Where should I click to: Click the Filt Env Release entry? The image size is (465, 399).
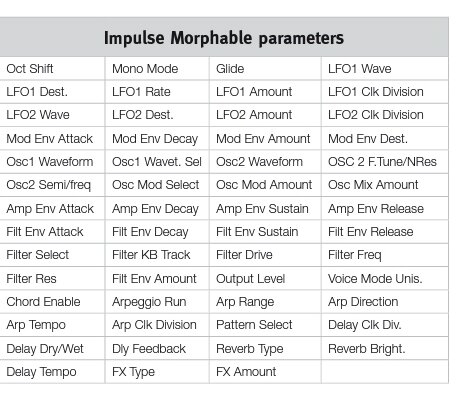pyautogui.click(x=385, y=232)
